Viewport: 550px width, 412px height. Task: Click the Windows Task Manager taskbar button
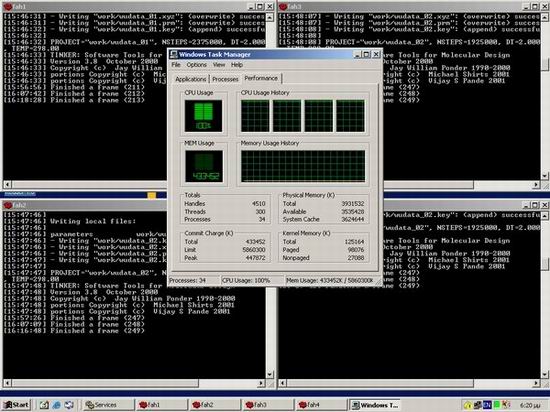pos(375,405)
